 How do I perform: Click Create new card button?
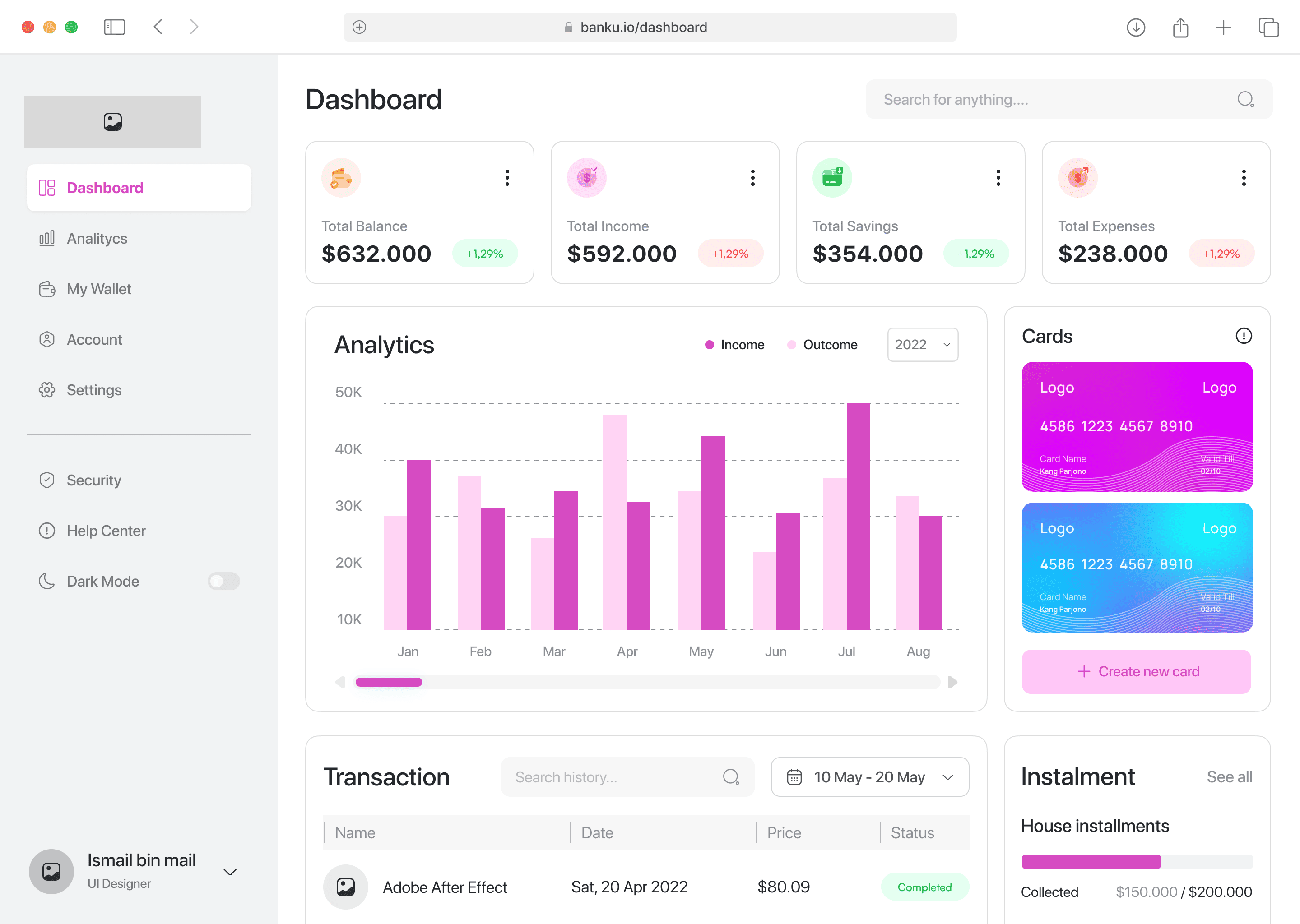click(x=1136, y=671)
